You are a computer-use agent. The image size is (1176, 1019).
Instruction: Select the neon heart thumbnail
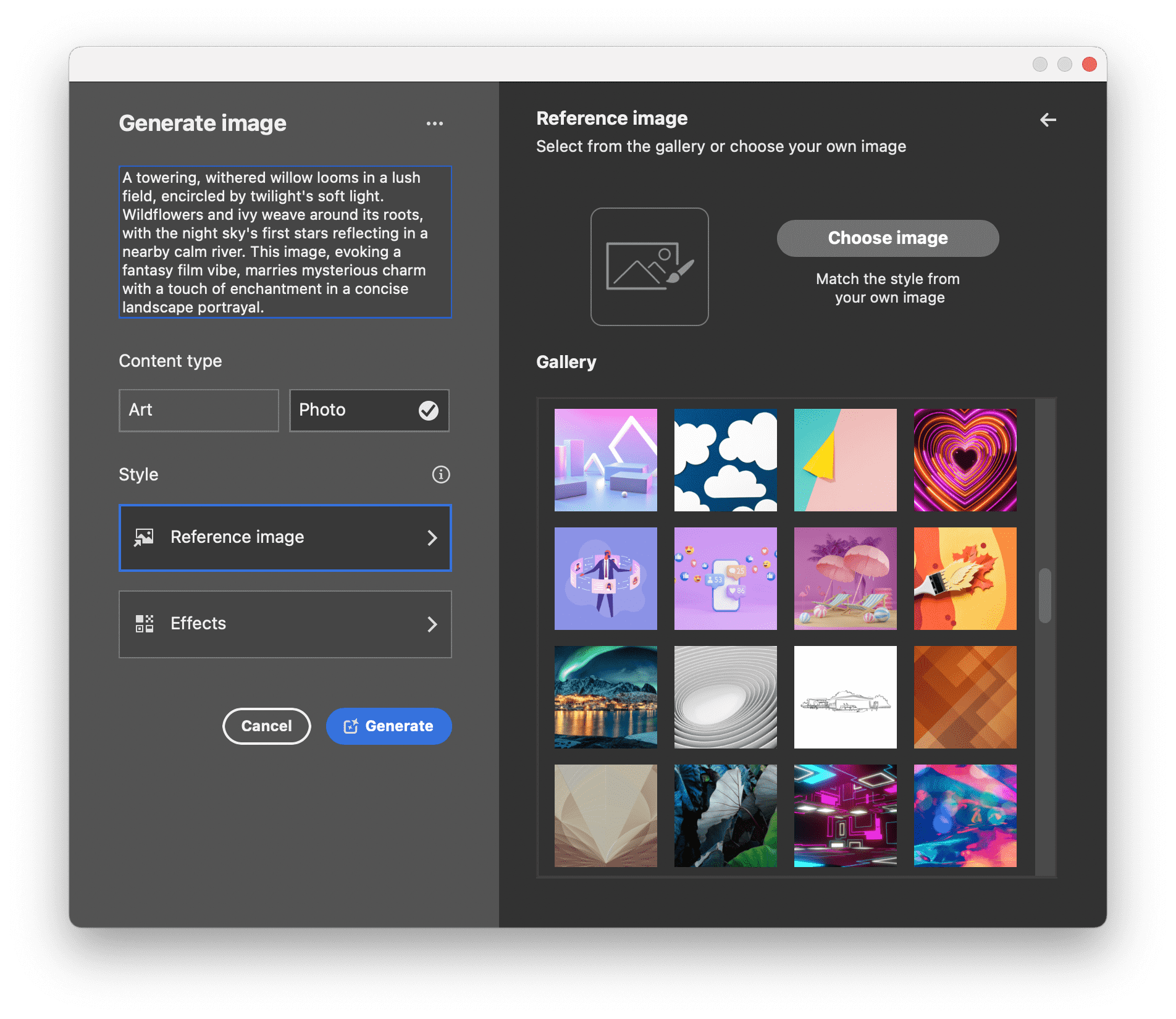coord(965,460)
